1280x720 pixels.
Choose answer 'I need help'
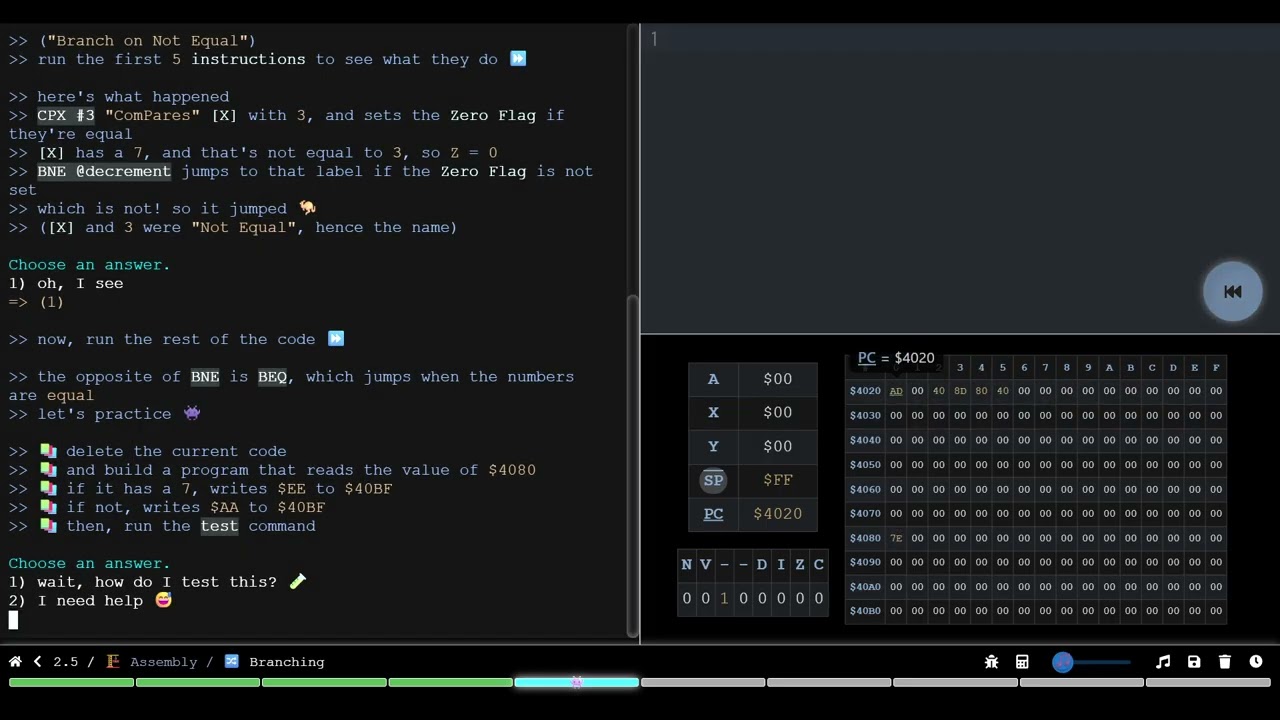pos(90,601)
